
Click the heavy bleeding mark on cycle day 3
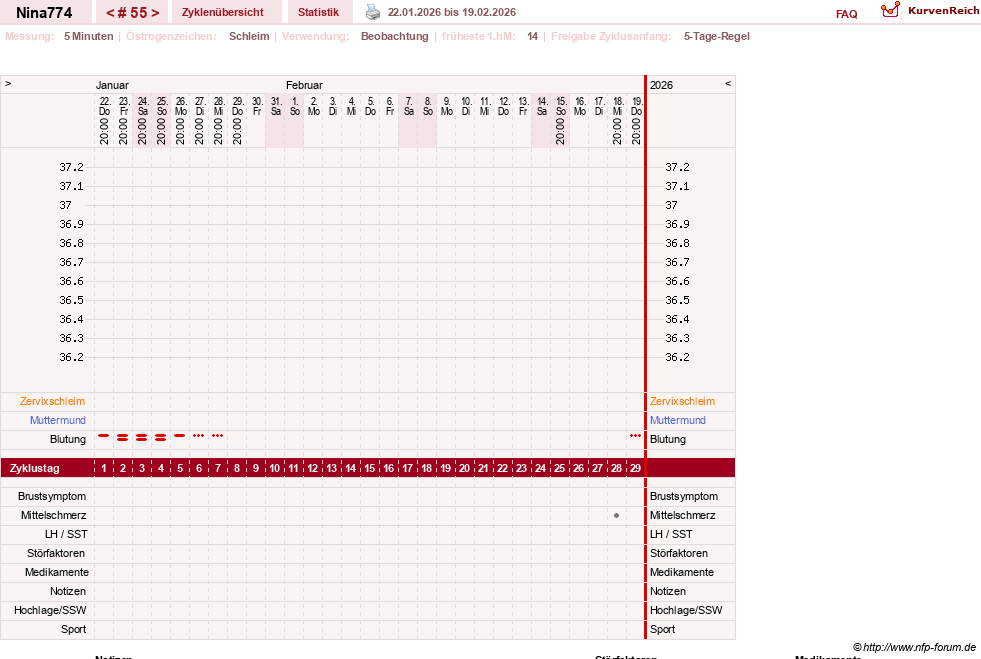tap(141, 437)
